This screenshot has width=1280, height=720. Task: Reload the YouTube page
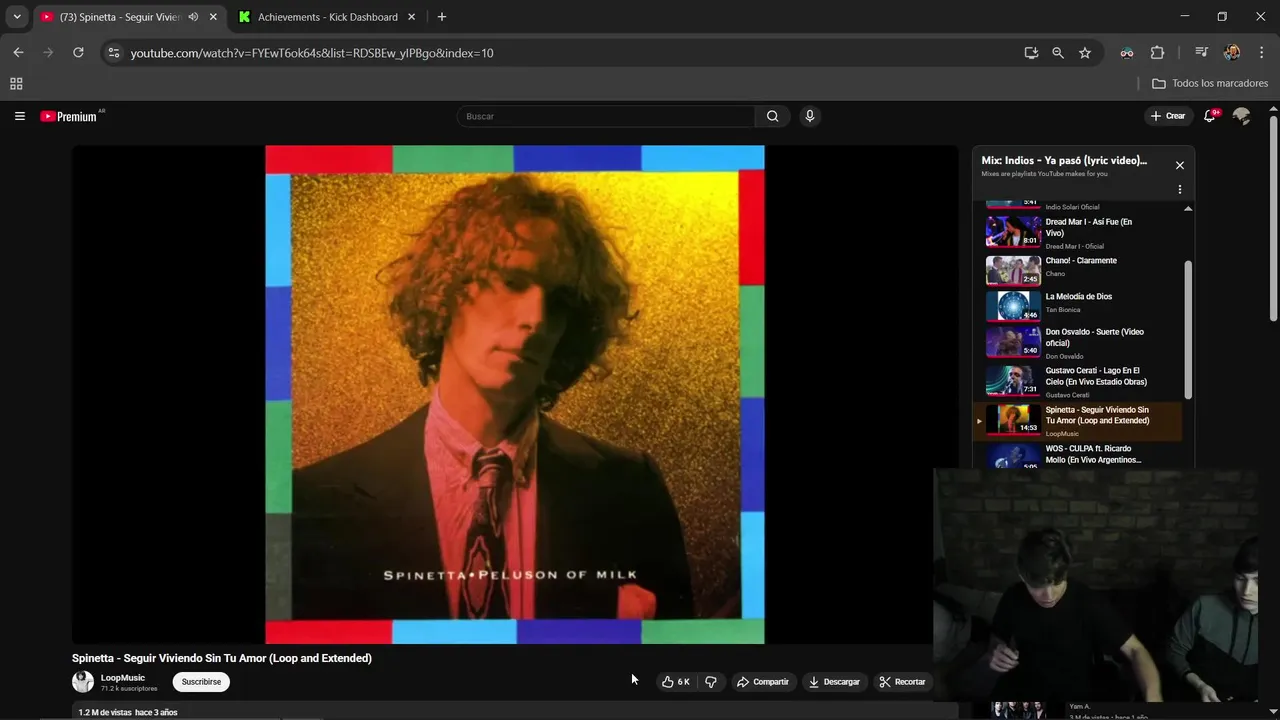tap(78, 53)
